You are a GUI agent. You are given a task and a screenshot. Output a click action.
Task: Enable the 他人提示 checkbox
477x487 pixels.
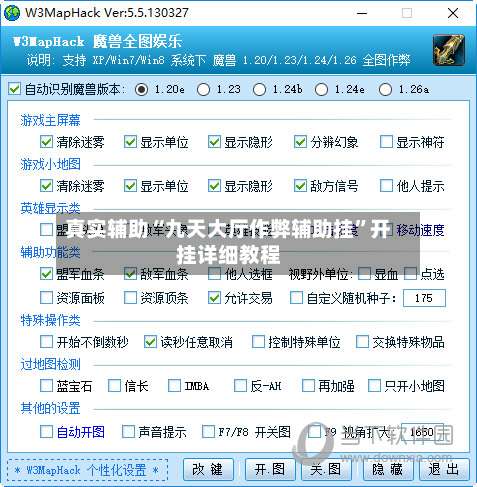(386, 186)
